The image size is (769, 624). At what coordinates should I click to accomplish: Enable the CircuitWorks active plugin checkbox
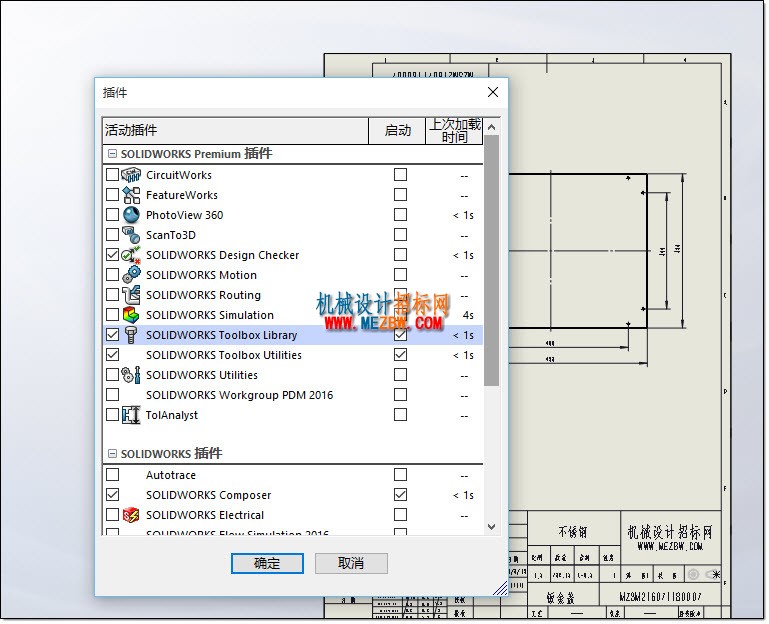(x=112, y=175)
